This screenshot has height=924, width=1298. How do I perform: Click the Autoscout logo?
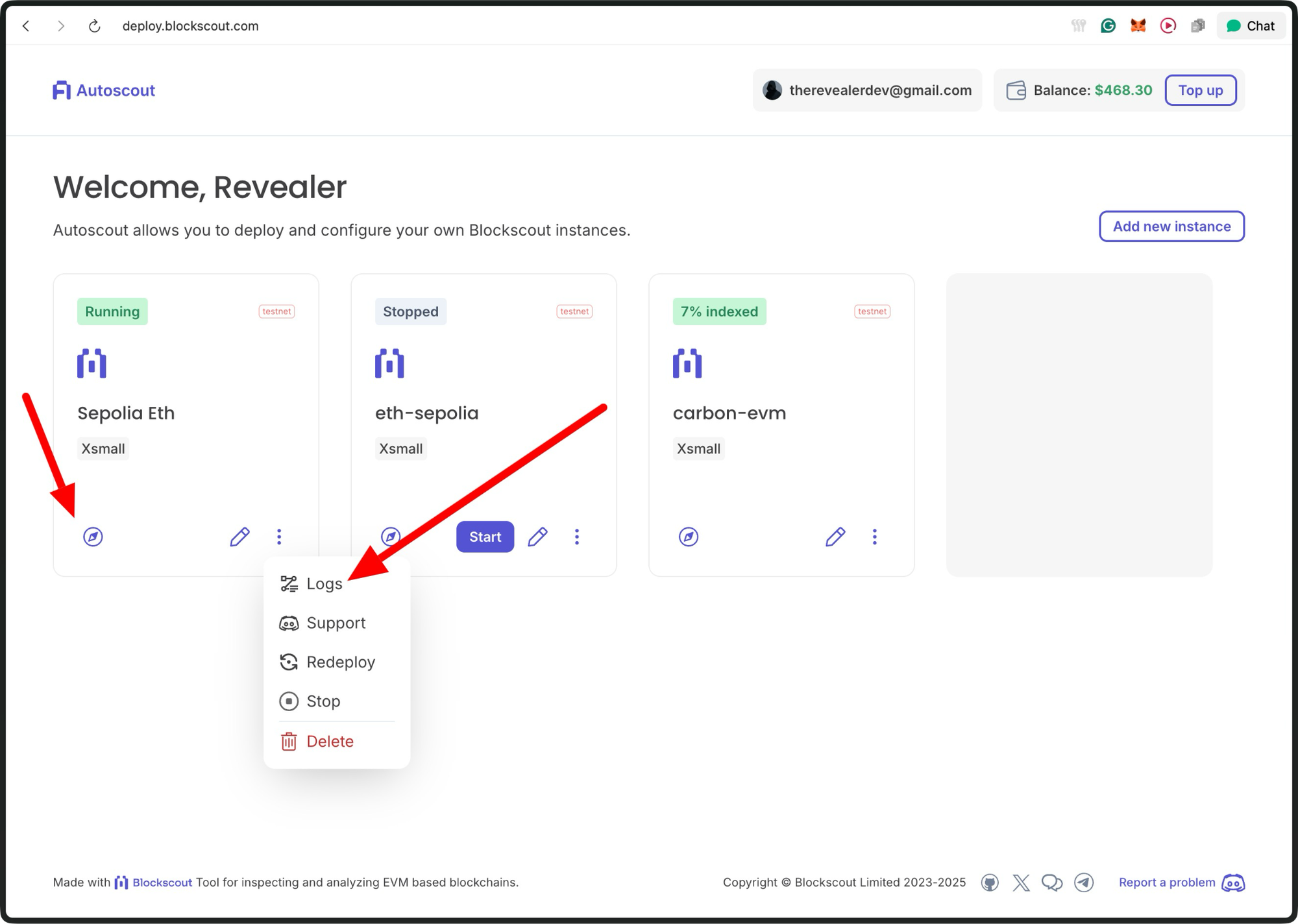pos(103,90)
